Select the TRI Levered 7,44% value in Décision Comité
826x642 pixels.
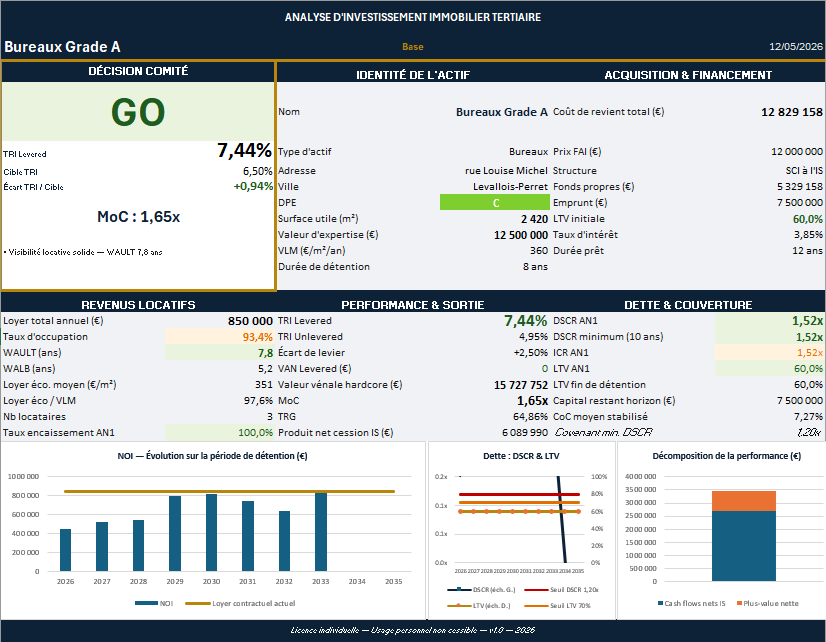click(244, 151)
